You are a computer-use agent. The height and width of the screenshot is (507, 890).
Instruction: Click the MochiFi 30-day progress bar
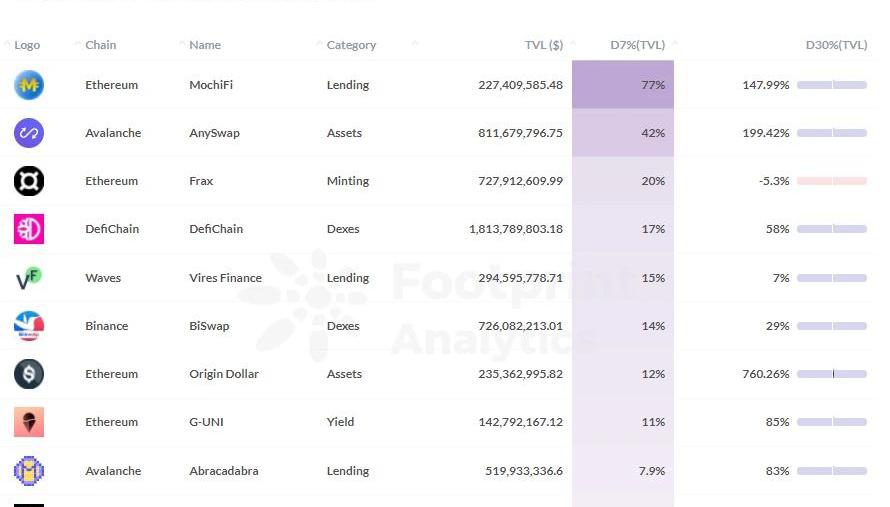pyautogui.click(x=832, y=85)
